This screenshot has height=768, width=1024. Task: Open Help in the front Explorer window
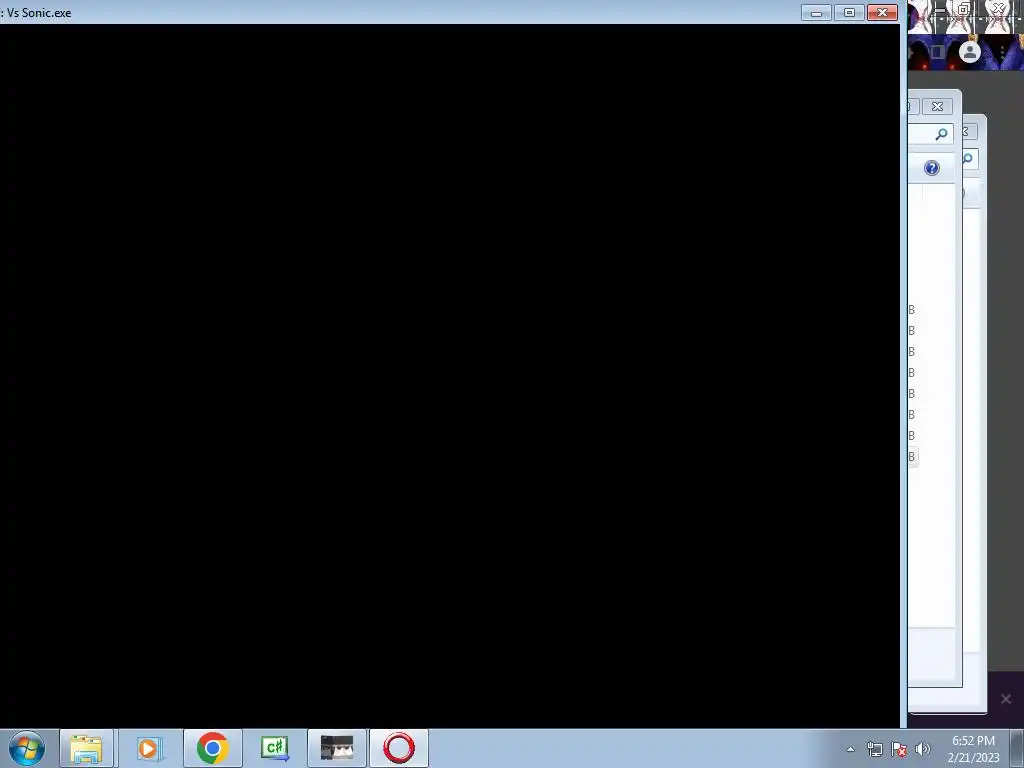(932, 168)
